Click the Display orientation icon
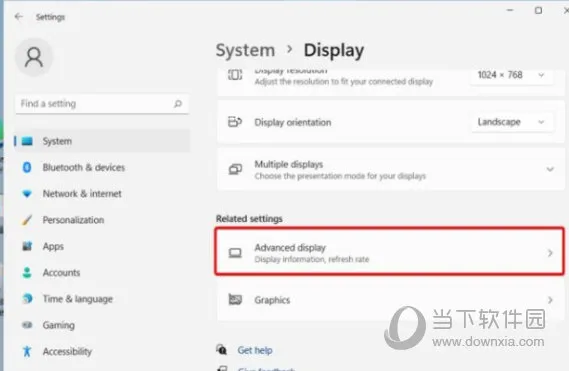This screenshot has width=569, height=371. (235, 122)
